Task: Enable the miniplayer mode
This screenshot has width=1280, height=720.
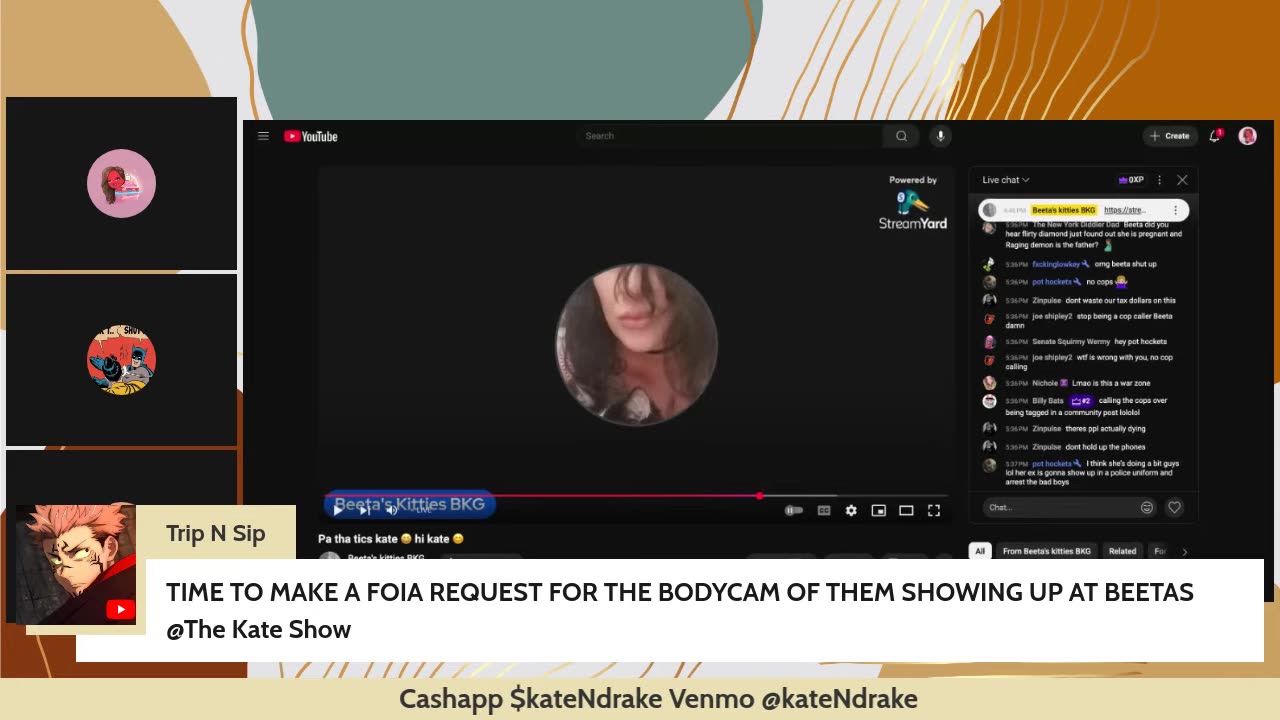Action: coord(878,510)
